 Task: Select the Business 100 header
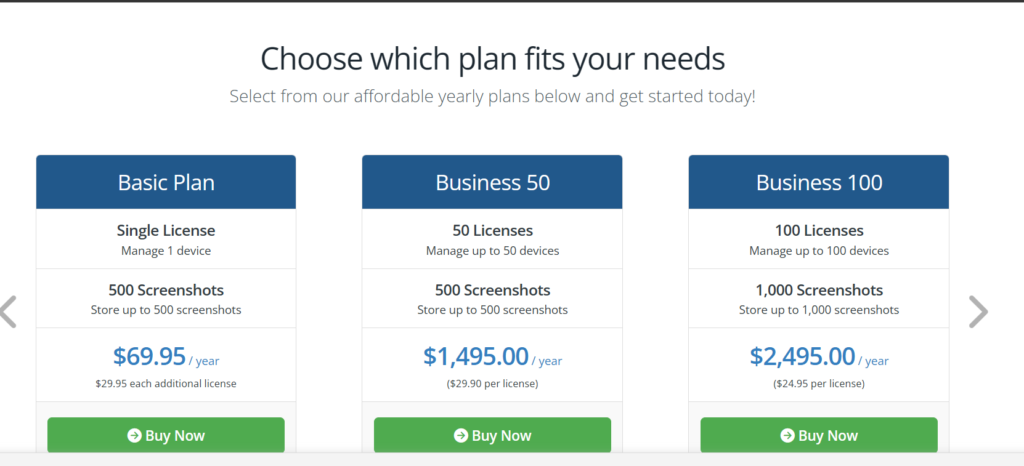point(819,182)
